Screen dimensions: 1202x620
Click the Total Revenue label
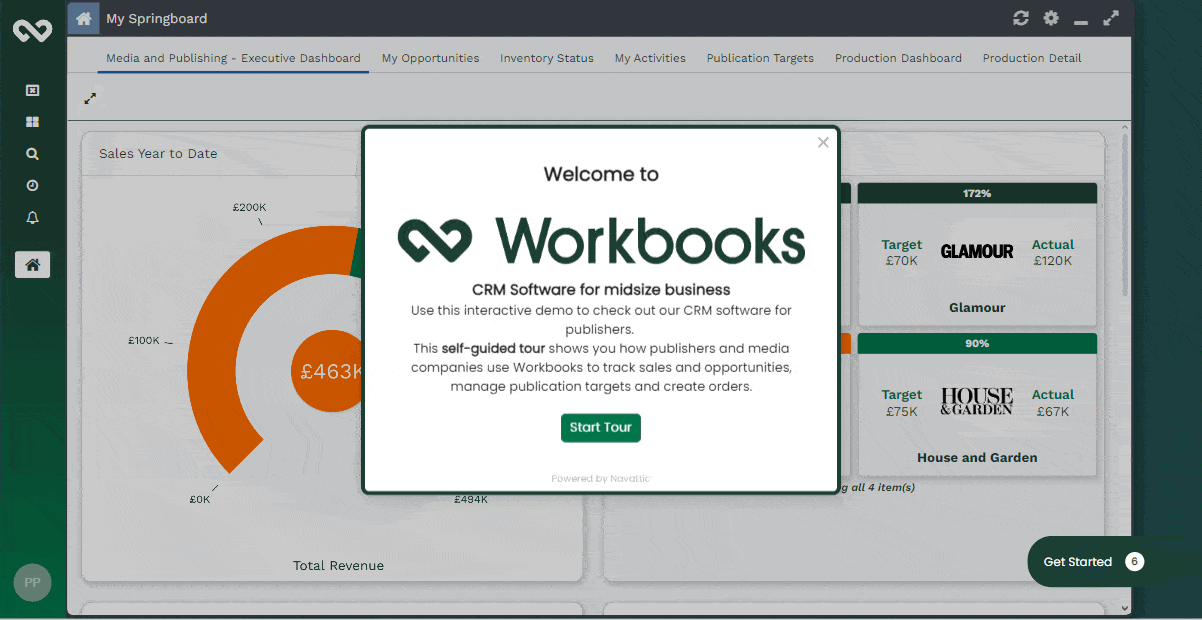(x=338, y=565)
